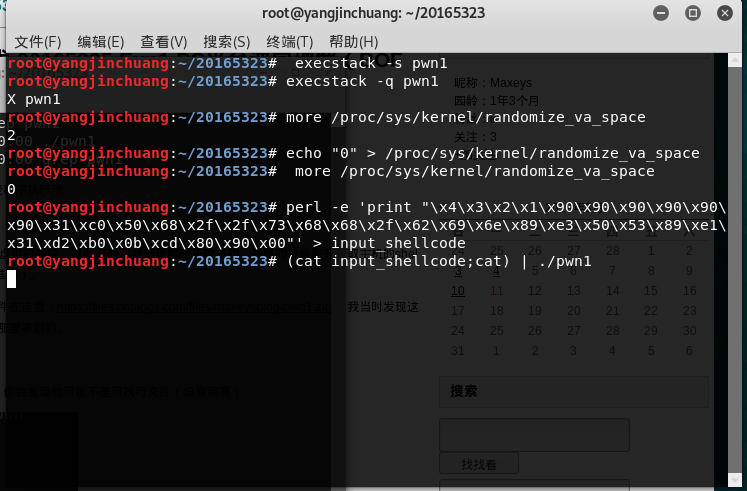Click the 搜索 heading in the background sidebar
The width and height of the screenshot is (747, 491).
tap(464, 391)
